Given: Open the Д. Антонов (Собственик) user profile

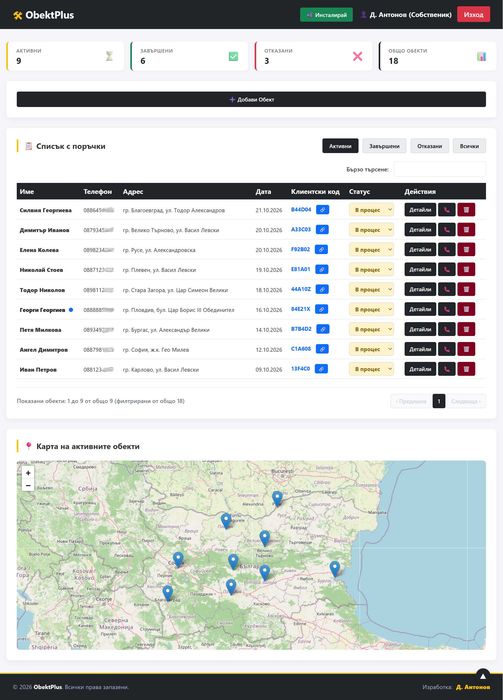Looking at the screenshot, I should (x=406, y=15).
